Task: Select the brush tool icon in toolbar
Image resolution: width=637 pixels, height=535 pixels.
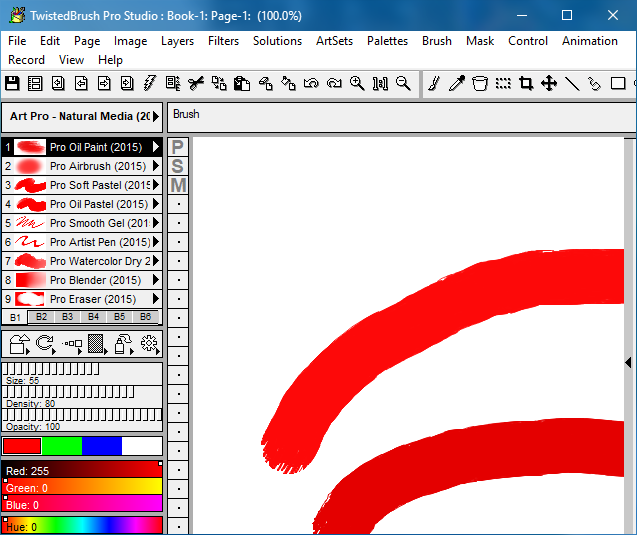Action: point(434,83)
